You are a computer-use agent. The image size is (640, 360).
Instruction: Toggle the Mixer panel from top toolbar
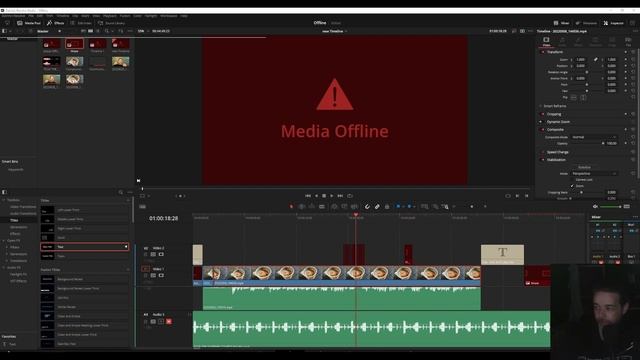click(x=562, y=23)
